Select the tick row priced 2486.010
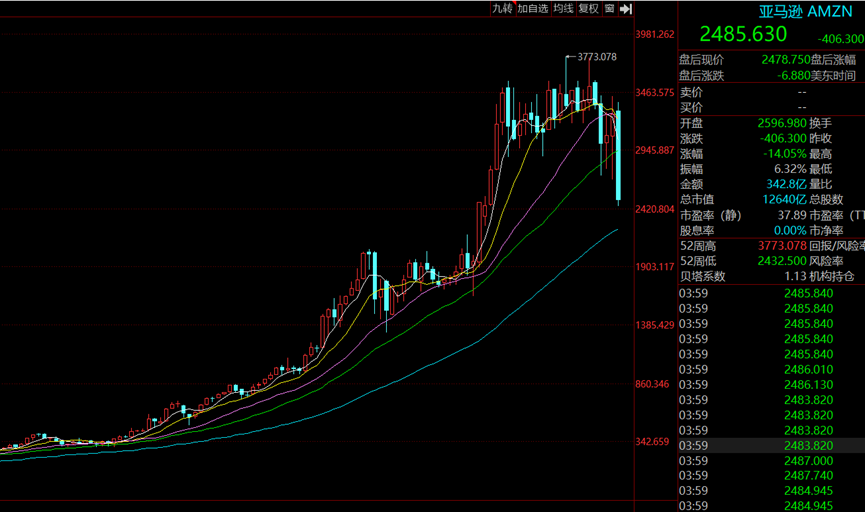Image resolution: width=865 pixels, height=512 pixels. [771, 369]
